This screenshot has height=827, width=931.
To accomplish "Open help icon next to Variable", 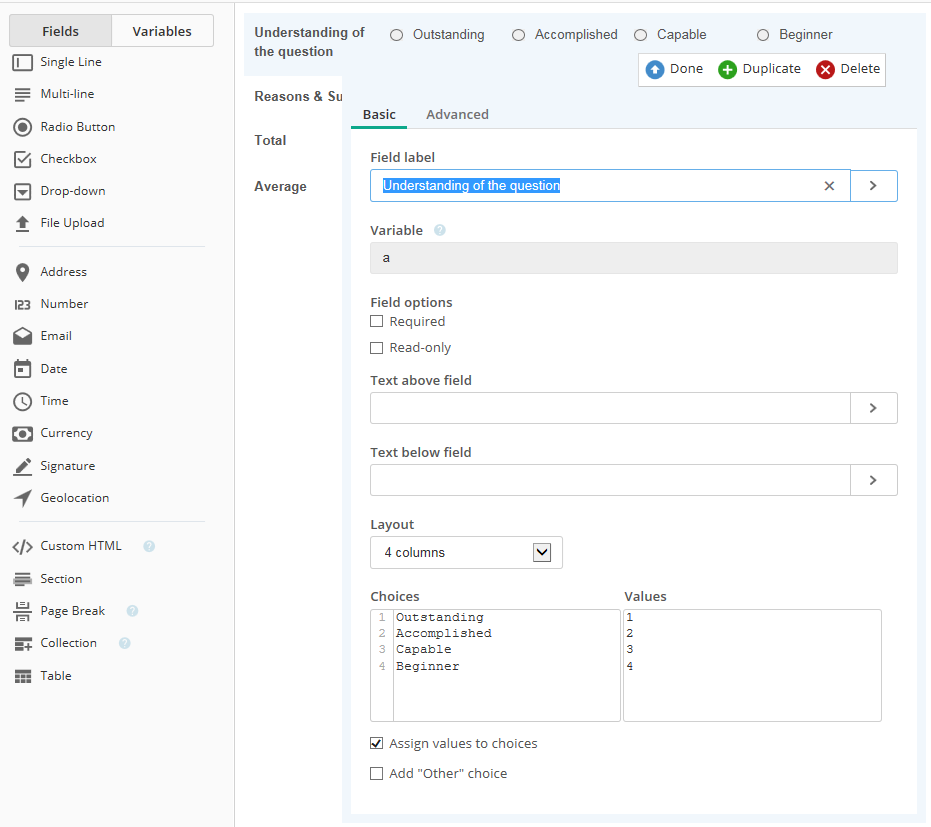I will pyautogui.click(x=439, y=230).
